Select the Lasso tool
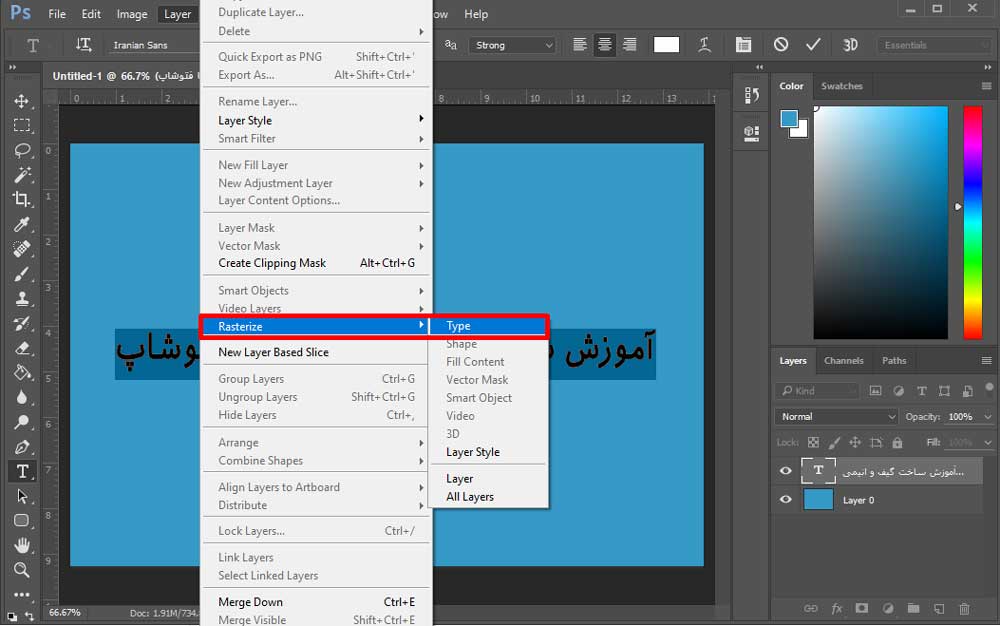 point(22,150)
